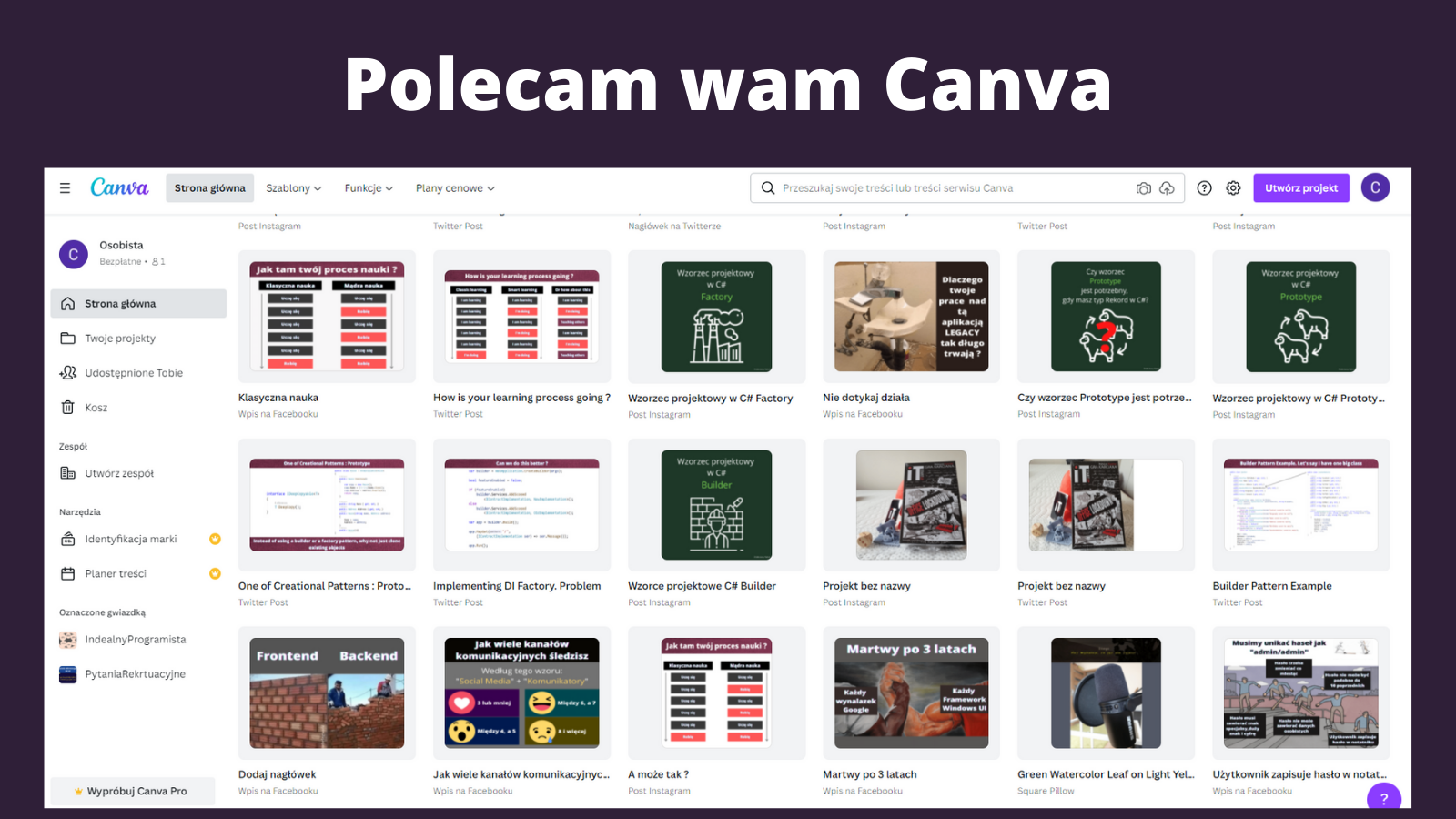1456x819 pixels.
Task: Open the hamburger menu icon
Action: coord(65,188)
